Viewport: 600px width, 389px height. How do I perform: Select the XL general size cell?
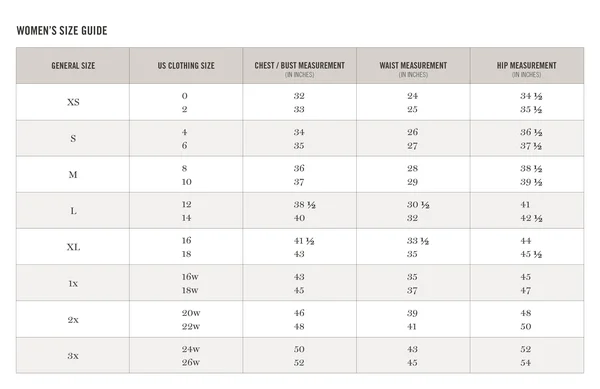coord(73,247)
